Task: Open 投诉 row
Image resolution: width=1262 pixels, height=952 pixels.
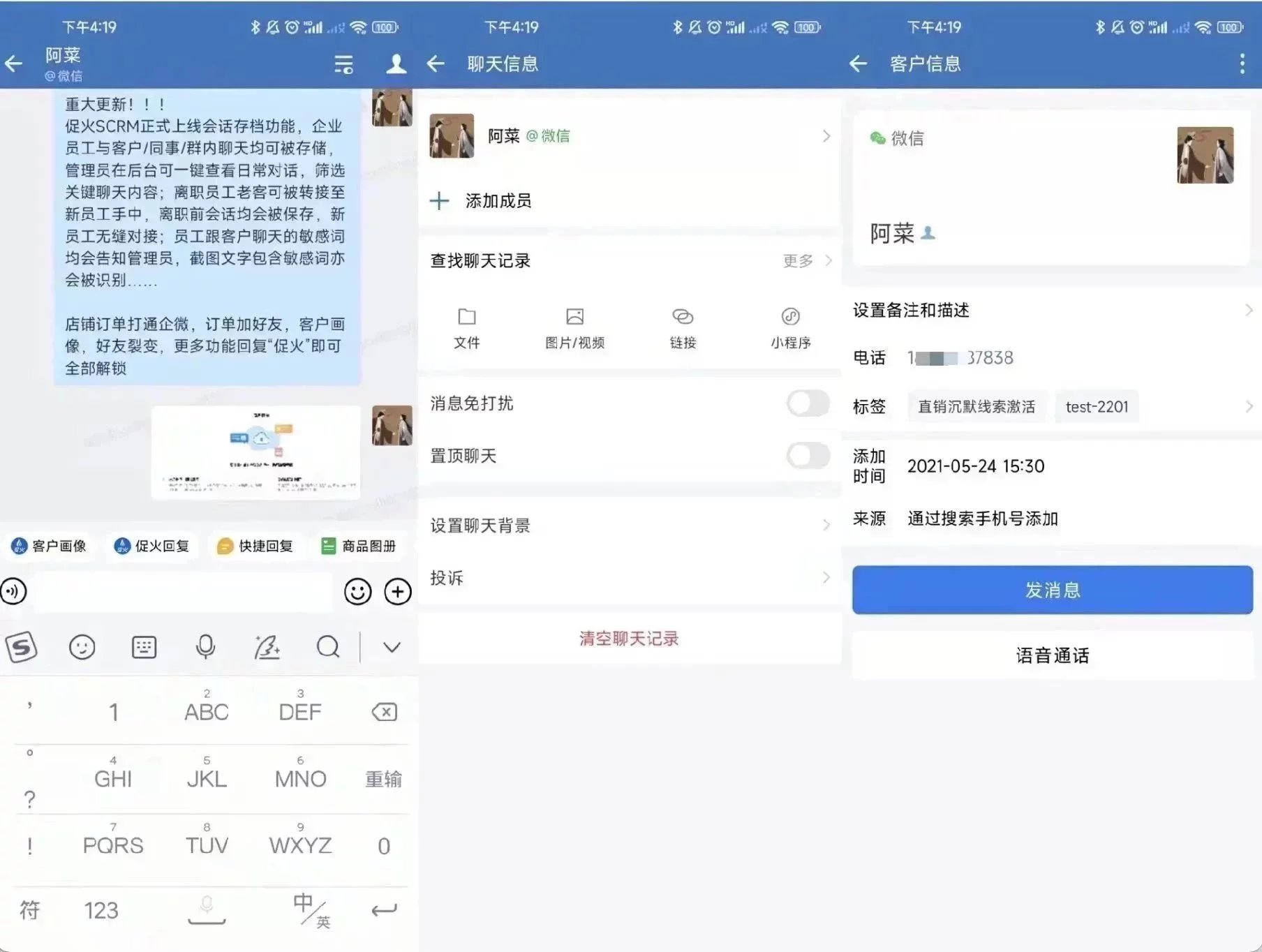Action: [630, 578]
